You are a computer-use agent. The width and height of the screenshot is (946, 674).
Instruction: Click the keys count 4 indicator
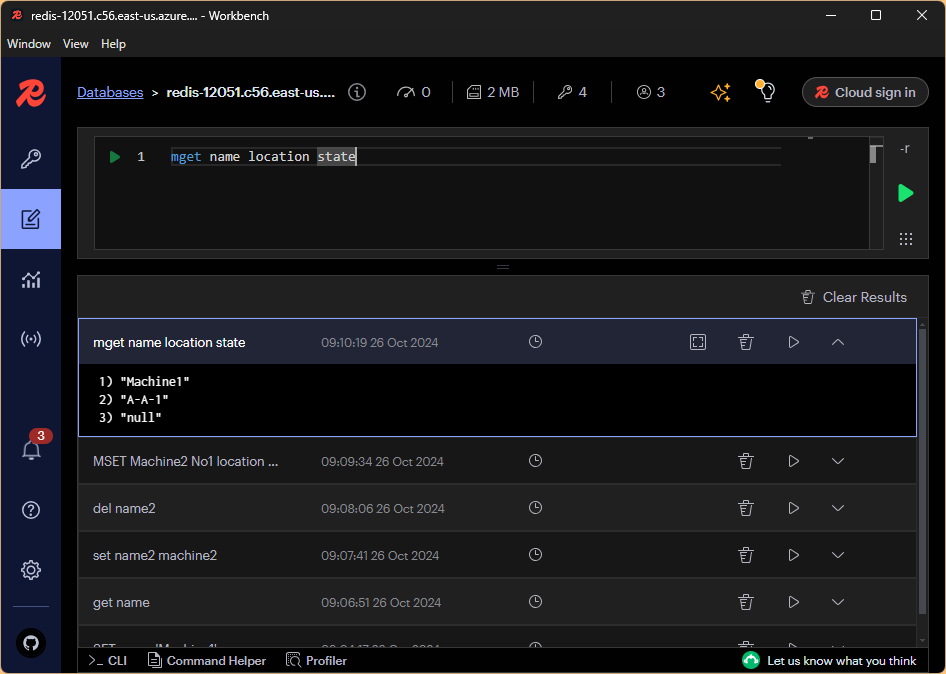point(572,92)
